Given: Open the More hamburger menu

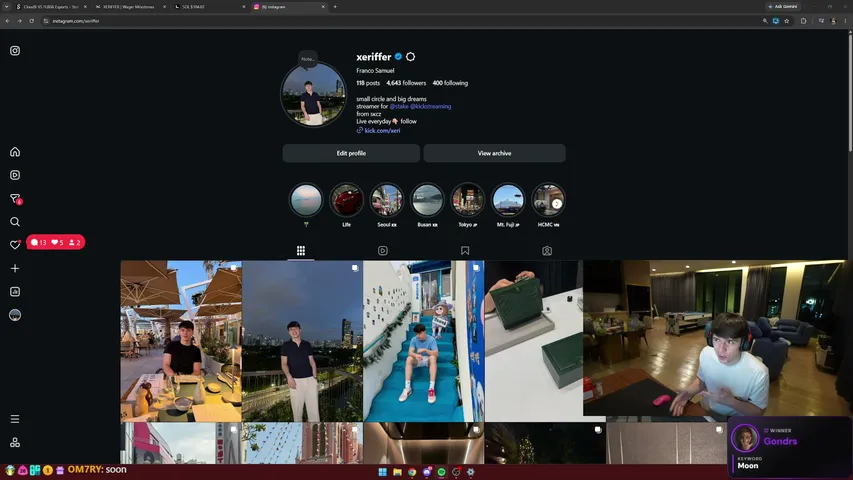Looking at the screenshot, I should (15, 419).
